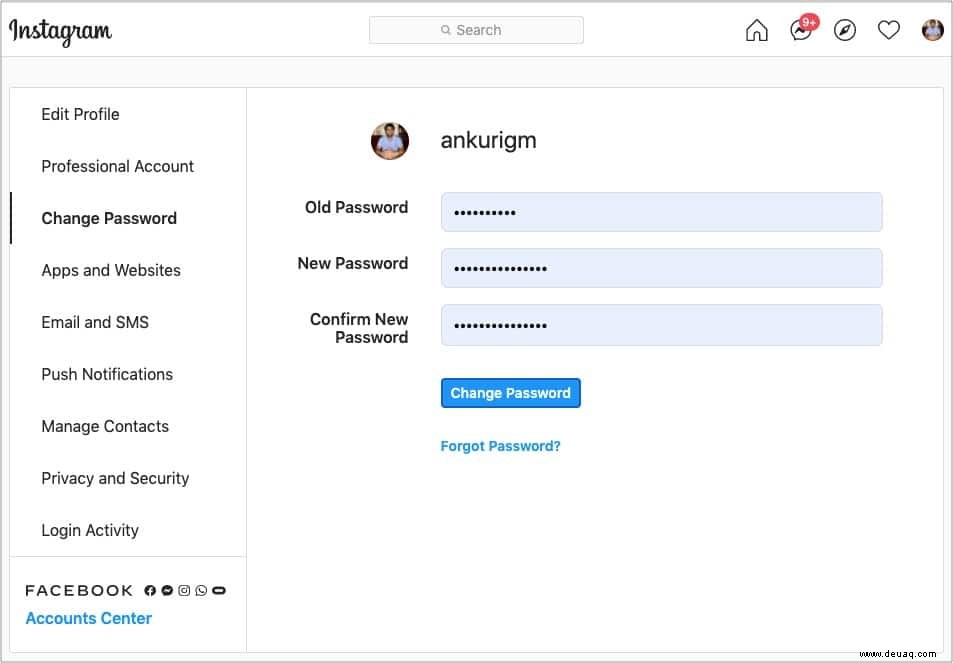The image size is (953, 663).
Task: Open the Explore compass icon
Action: (x=845, y=30)
